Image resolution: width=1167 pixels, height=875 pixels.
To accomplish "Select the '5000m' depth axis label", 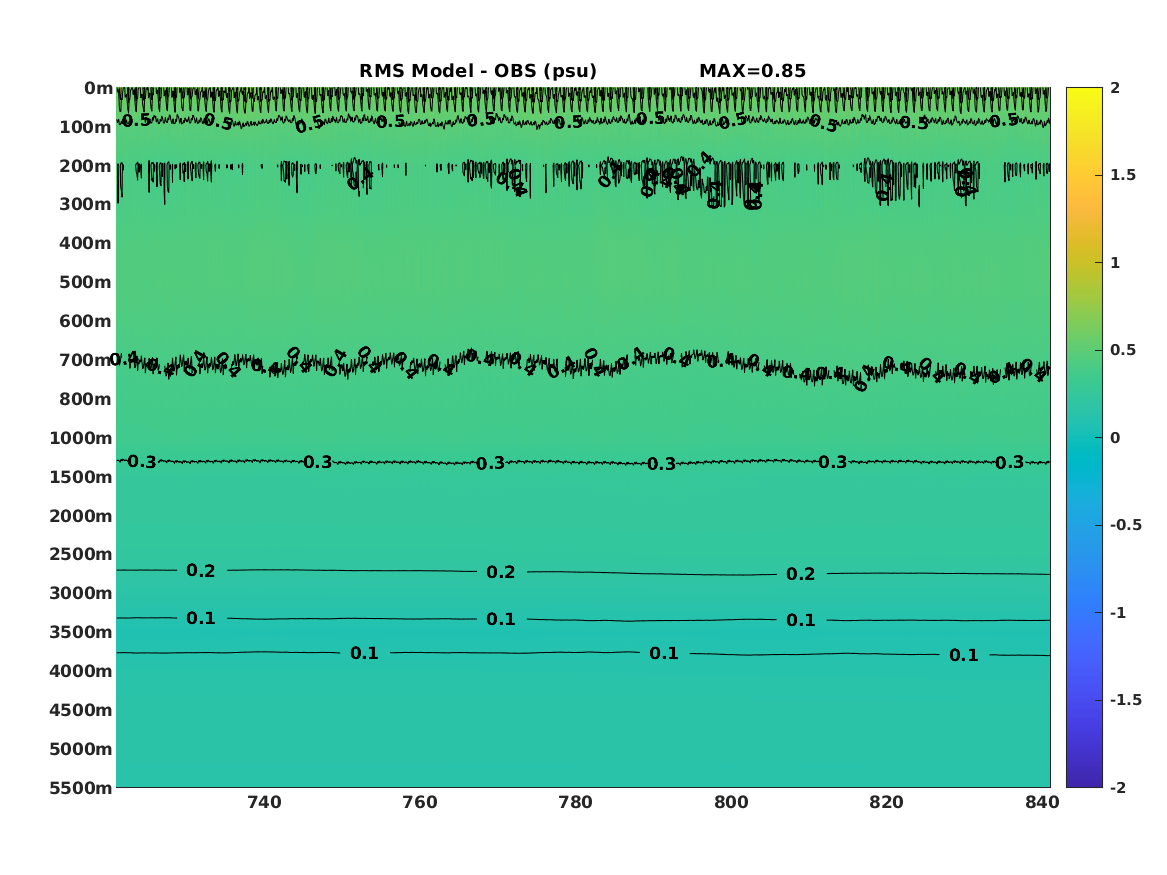I will [81, 749].
